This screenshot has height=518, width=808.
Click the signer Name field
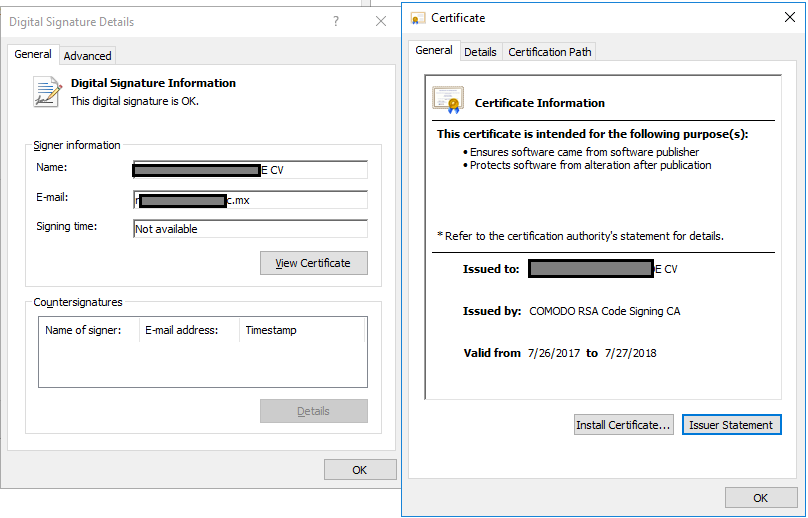coord(250,170)
